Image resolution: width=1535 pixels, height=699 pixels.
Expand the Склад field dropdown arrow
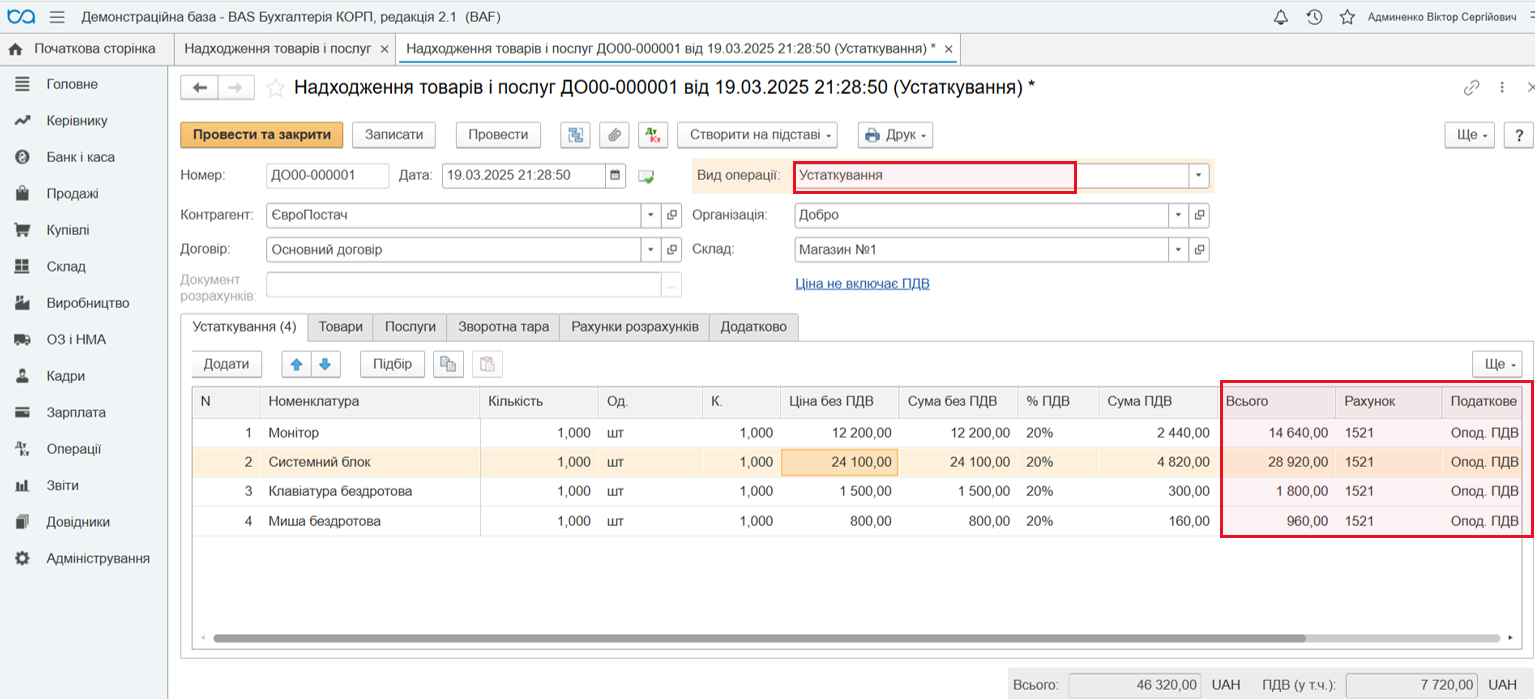point(1179,250)
